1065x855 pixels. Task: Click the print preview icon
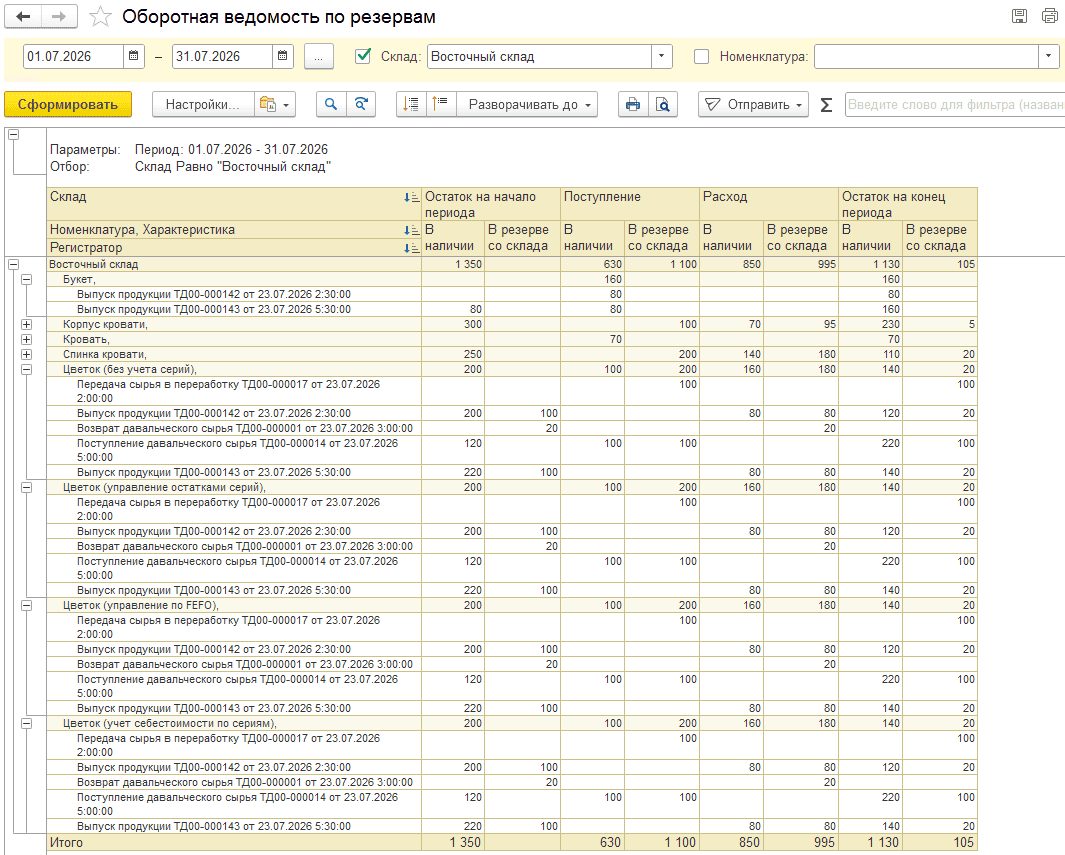(662, 105)
